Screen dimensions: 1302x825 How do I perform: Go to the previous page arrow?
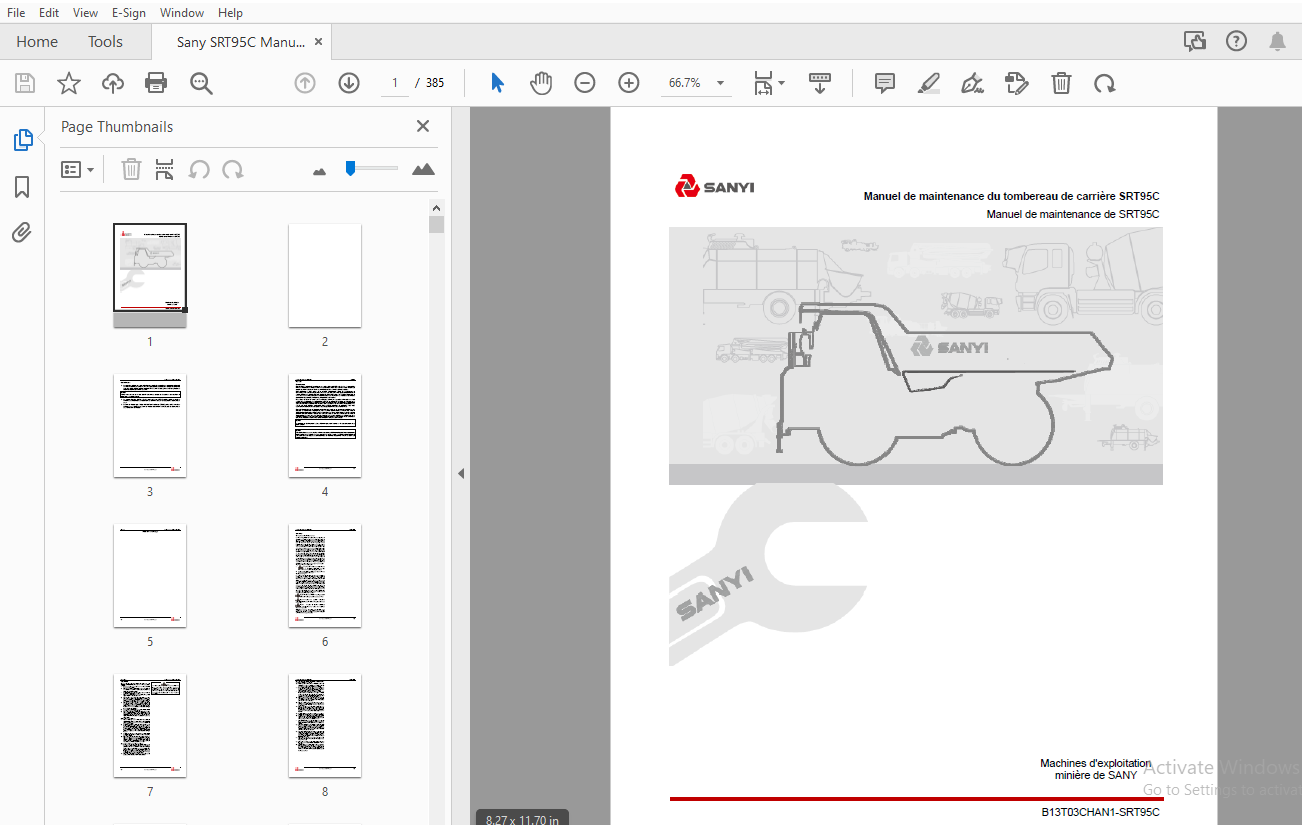coord(305,83)
